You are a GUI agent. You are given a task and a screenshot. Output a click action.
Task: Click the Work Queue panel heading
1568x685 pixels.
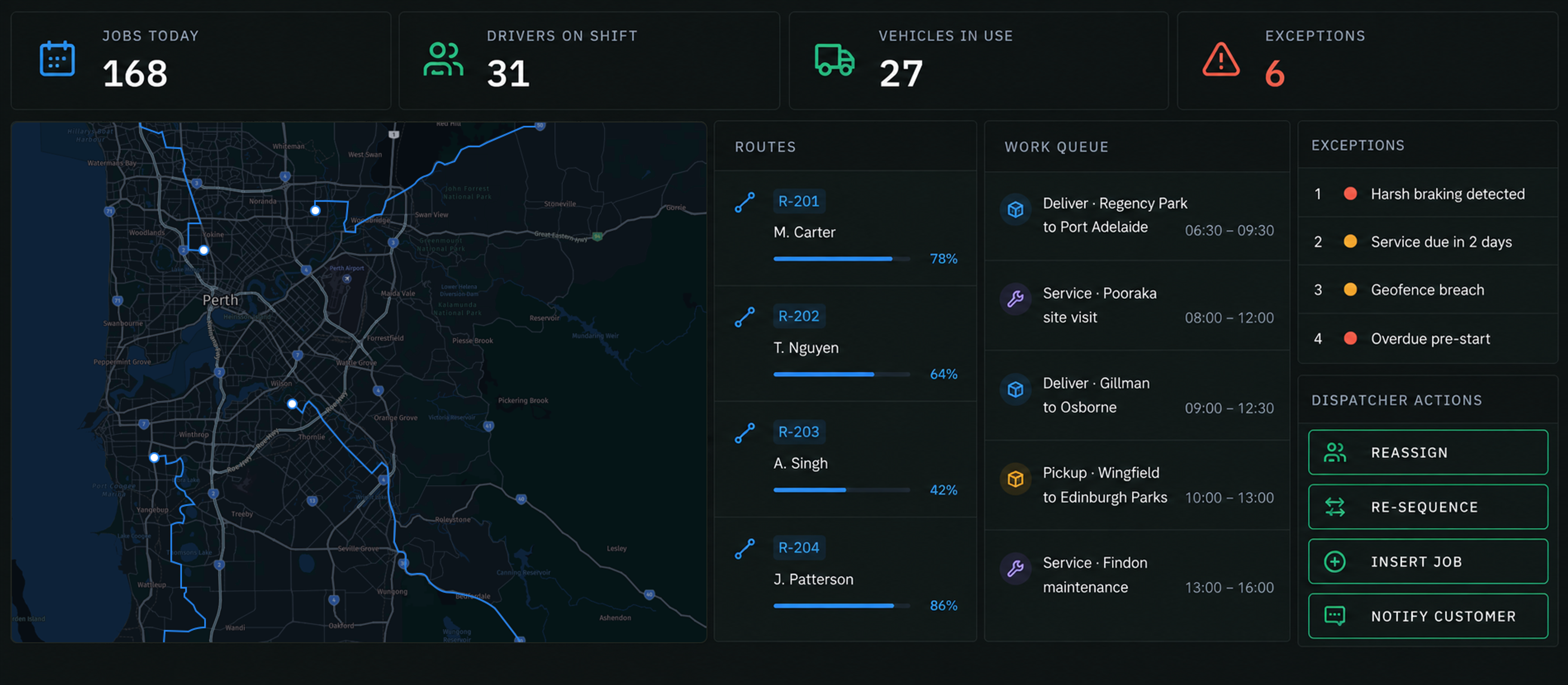tap(1056, 147)
